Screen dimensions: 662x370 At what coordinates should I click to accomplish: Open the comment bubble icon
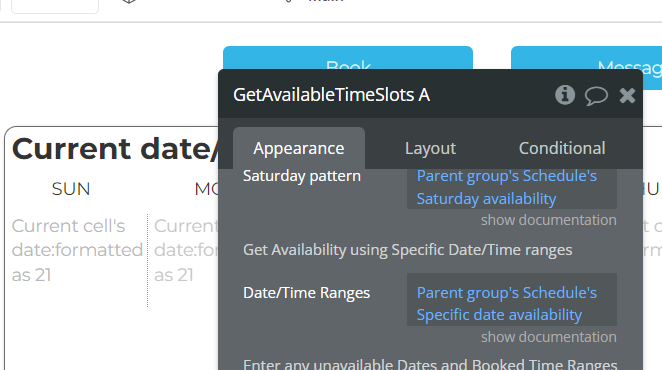click(596, 95)
